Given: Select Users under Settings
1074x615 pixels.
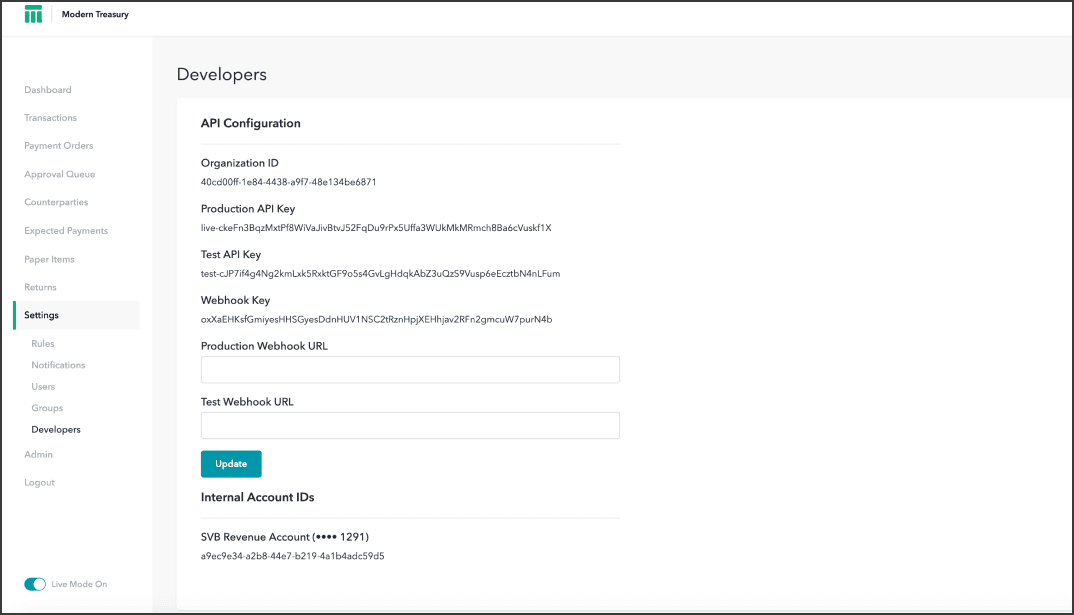Looking at the screenshot, I should pyautogui.click(x=43, y=387).
